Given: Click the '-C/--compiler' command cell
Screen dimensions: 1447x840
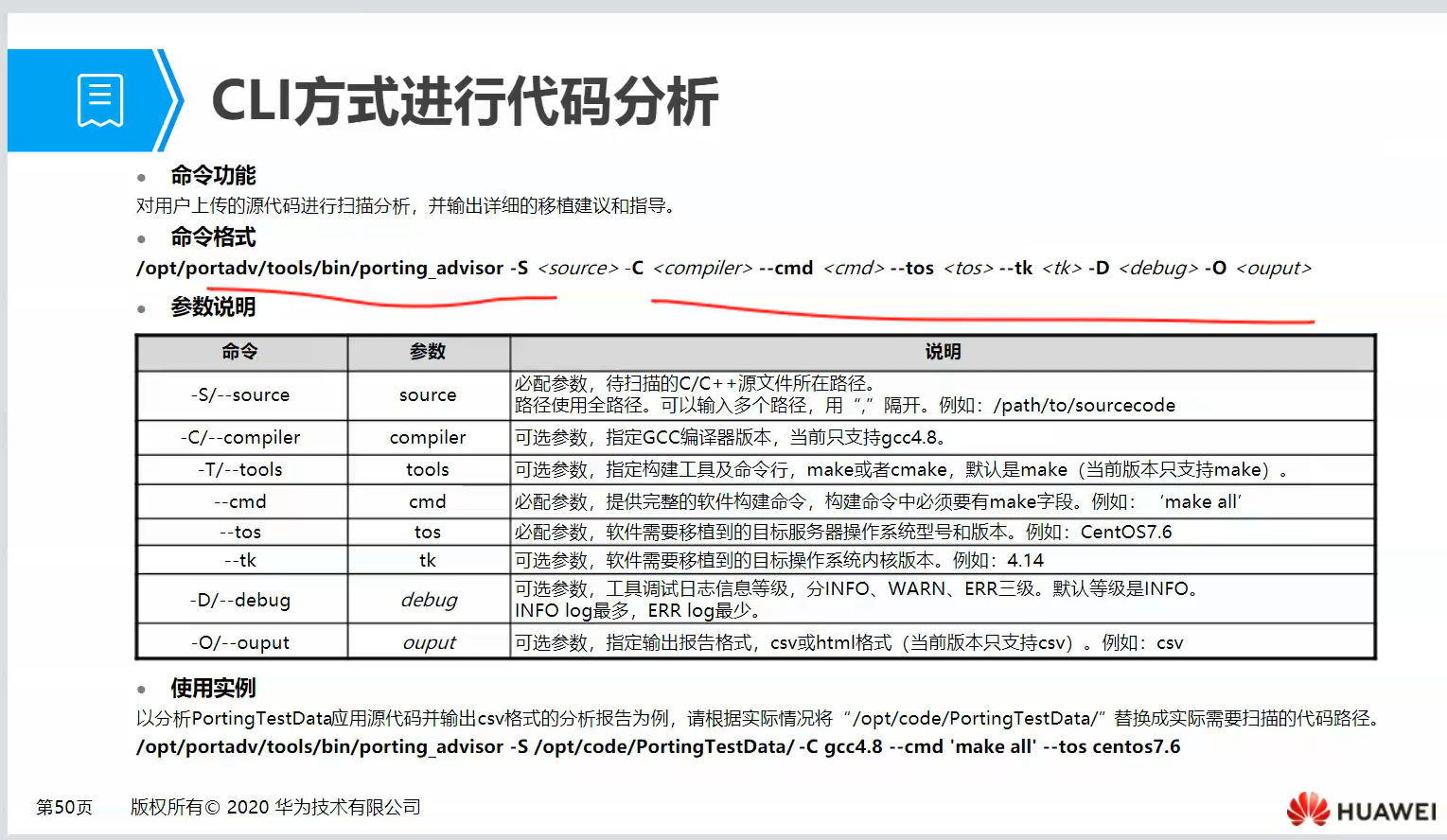Looking at the screenshot, I should click(240, 438).
